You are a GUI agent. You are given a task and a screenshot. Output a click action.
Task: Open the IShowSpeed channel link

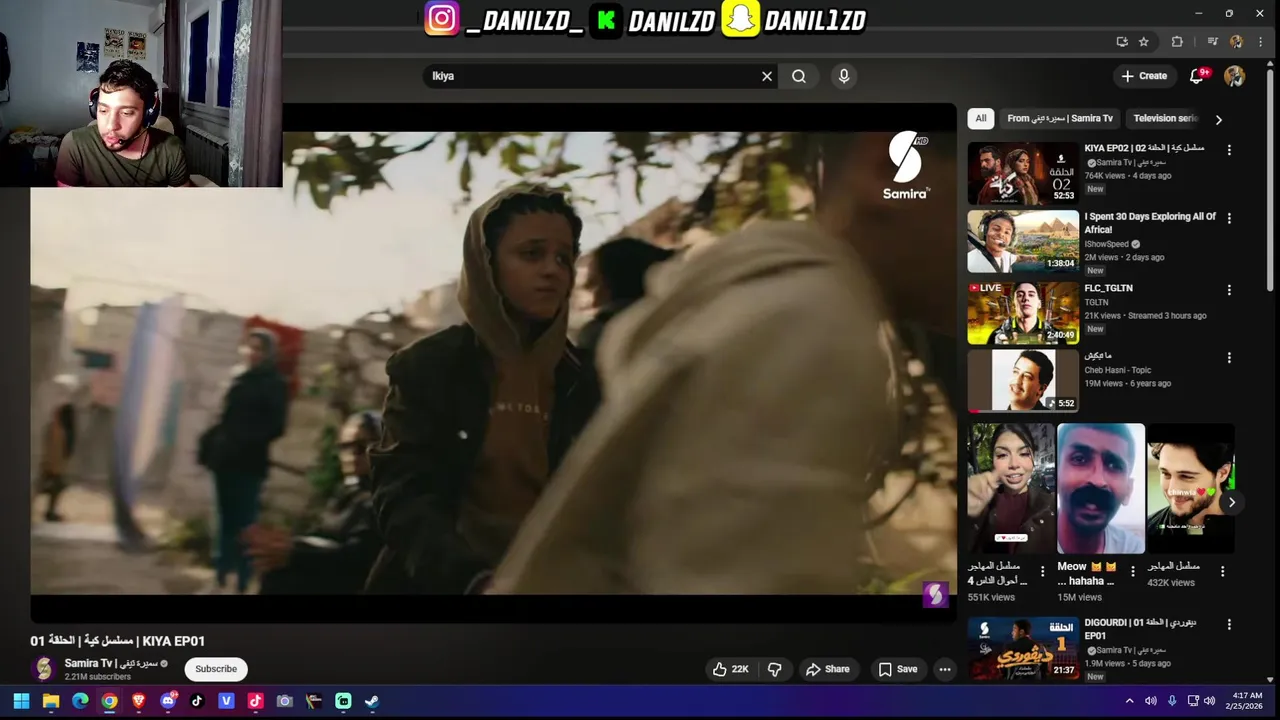(x=1107, y=244)
